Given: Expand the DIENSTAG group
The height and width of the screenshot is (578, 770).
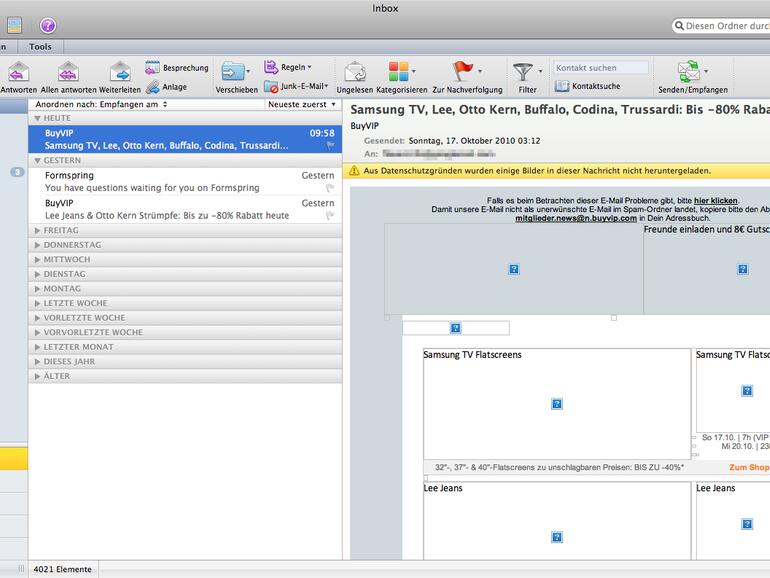Looking at the screenshot, I should [x=37, y=274].
